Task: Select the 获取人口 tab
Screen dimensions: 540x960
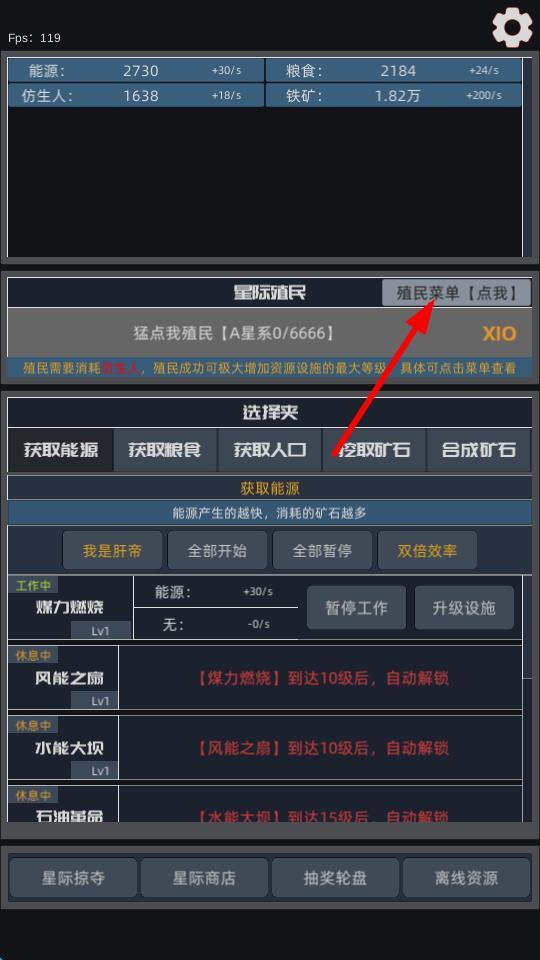Action: point(269,450)
